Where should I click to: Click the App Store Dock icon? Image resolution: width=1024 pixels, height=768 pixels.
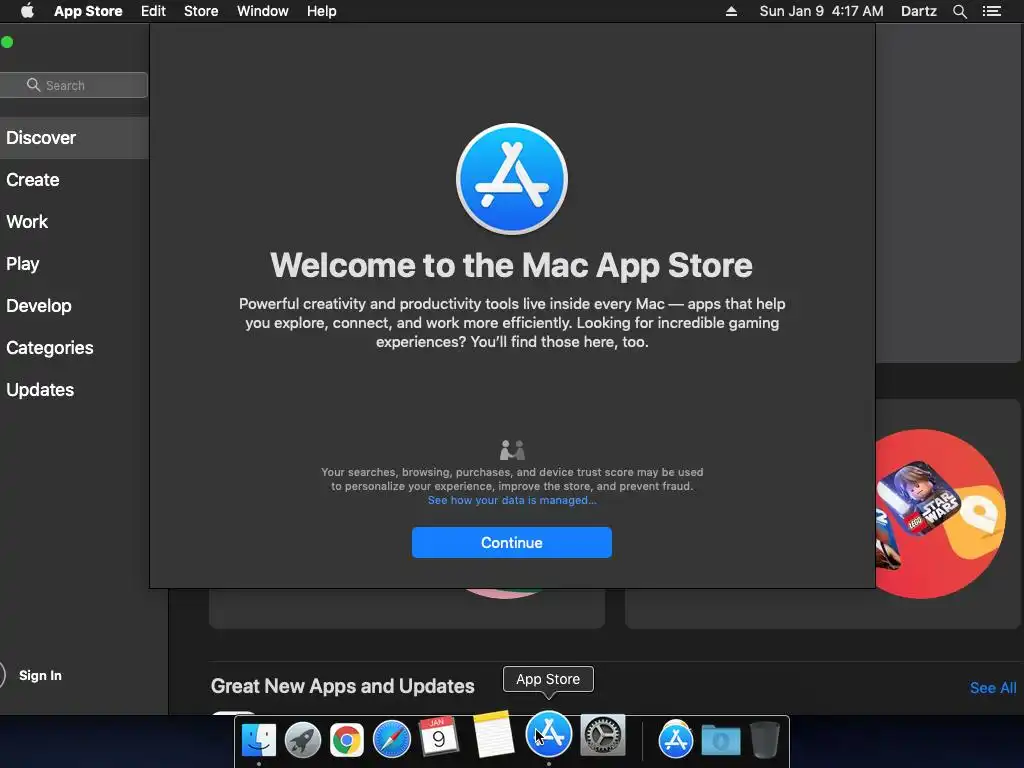click(x=549, y=734)
